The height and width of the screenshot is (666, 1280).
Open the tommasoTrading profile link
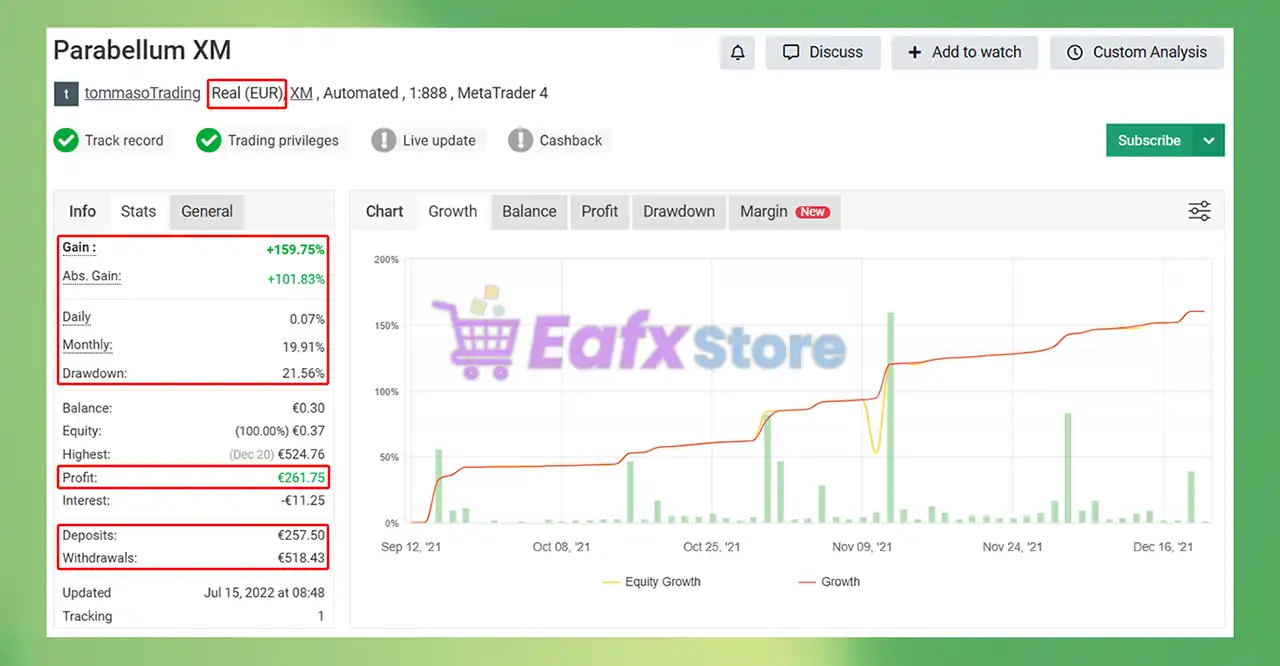[x=142, y=93]
